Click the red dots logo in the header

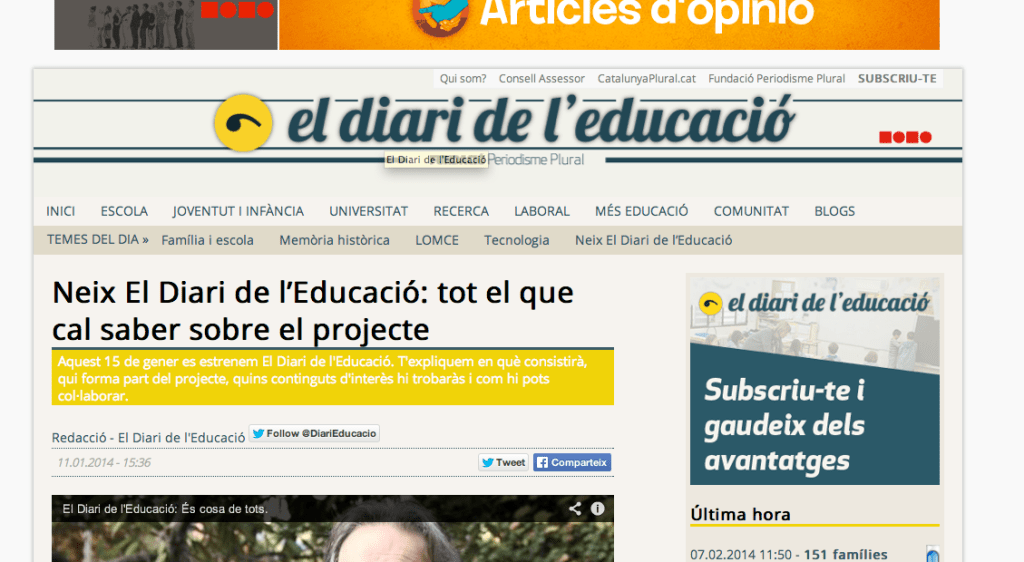[905, 137]
